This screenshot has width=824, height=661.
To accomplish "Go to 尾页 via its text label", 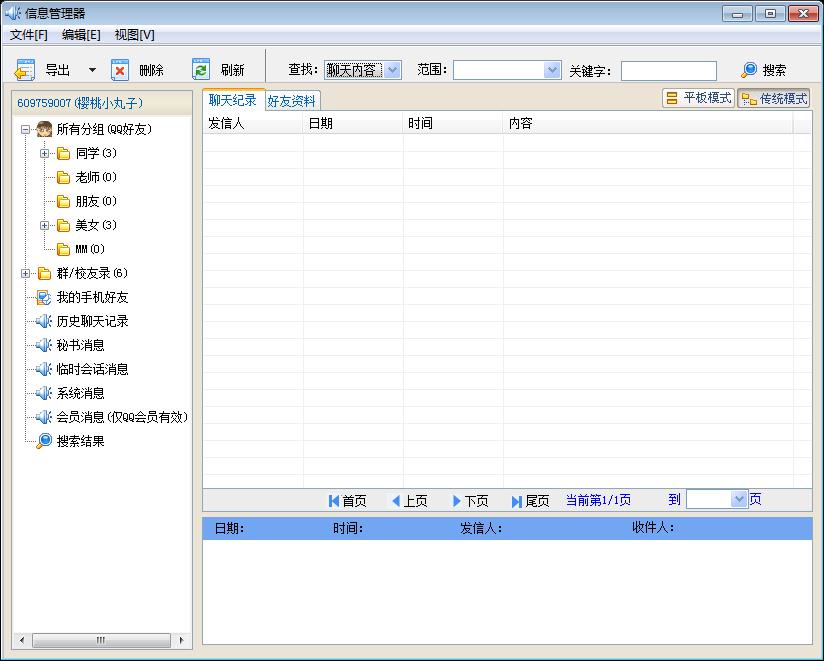I will point(537,501).
